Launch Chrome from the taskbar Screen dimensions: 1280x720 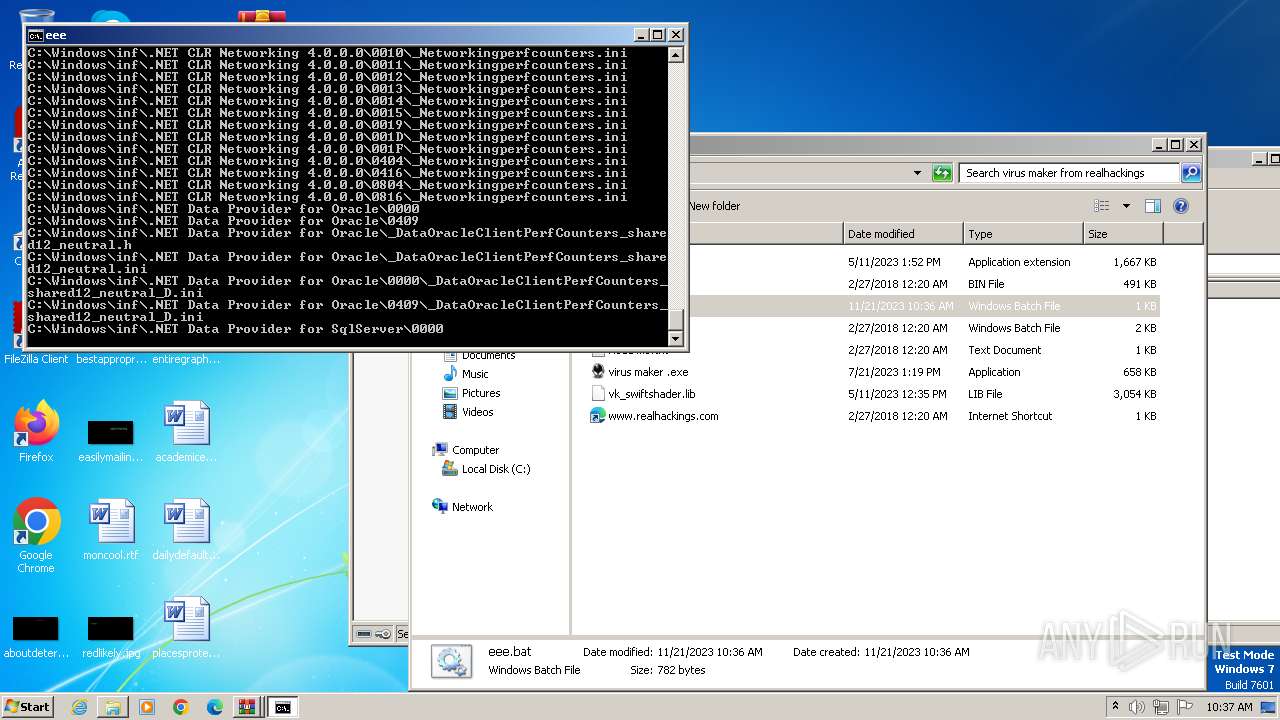tap(181, 707)
